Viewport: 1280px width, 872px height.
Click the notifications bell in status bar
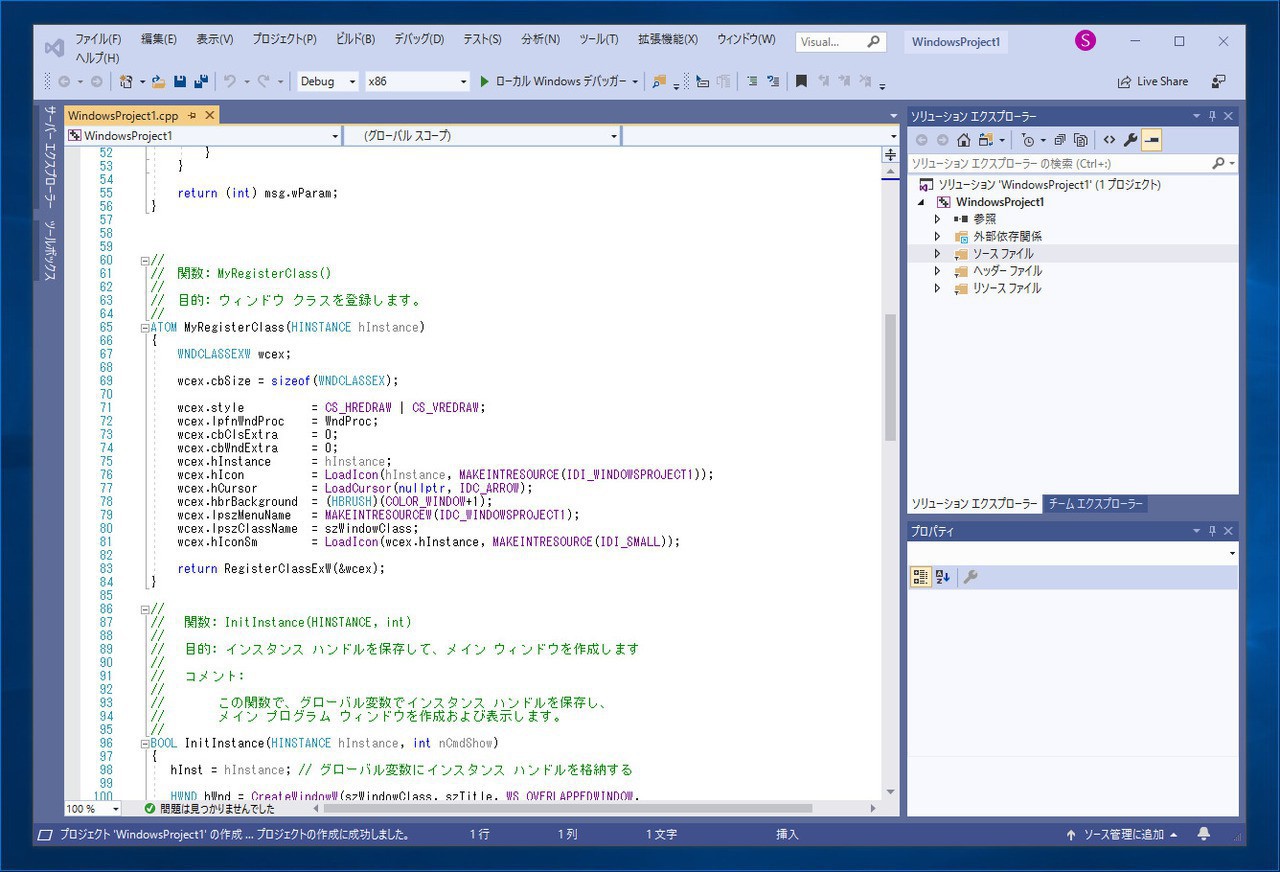coord(1204,834)
